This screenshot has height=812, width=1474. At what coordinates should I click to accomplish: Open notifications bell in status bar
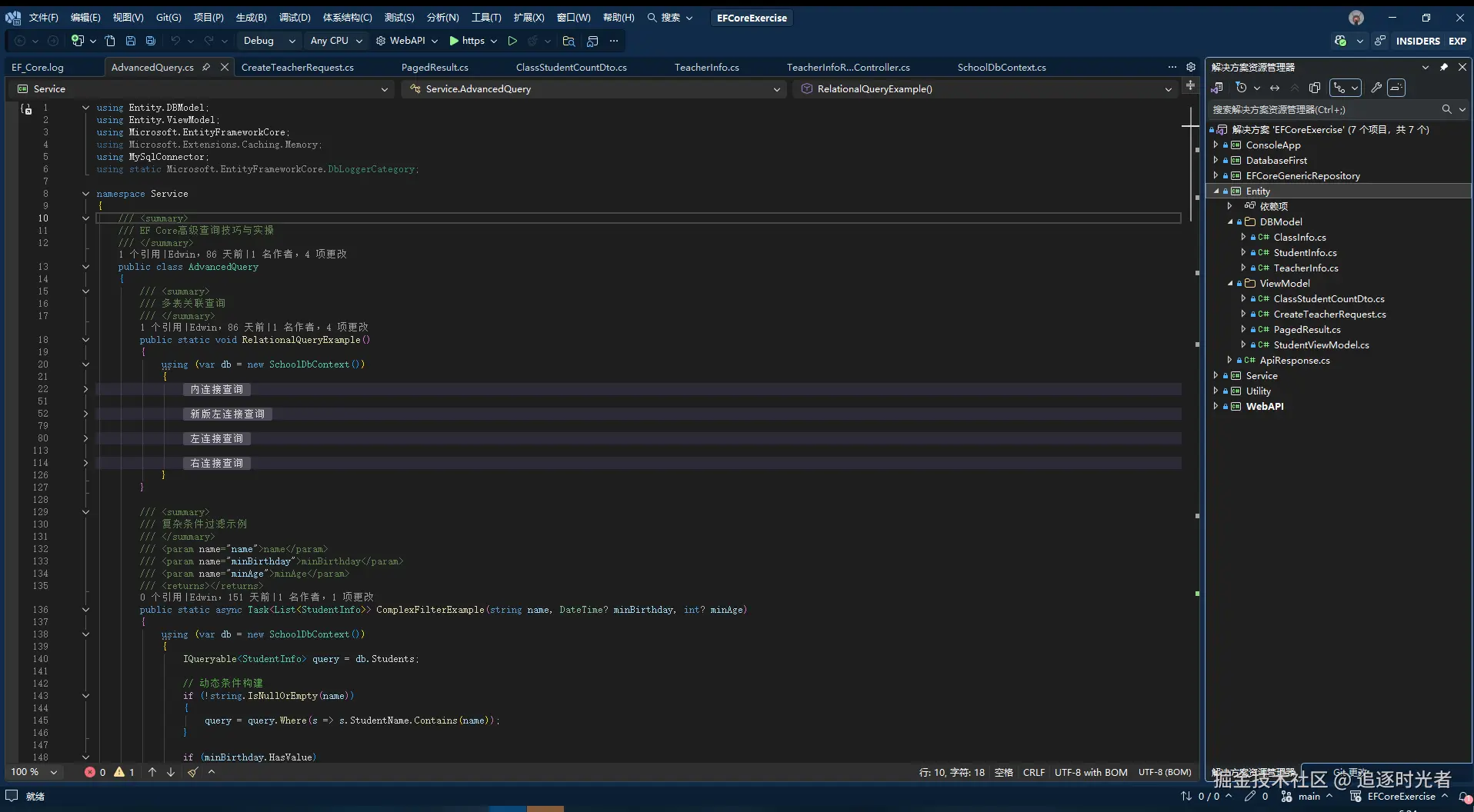[1464, 797]
